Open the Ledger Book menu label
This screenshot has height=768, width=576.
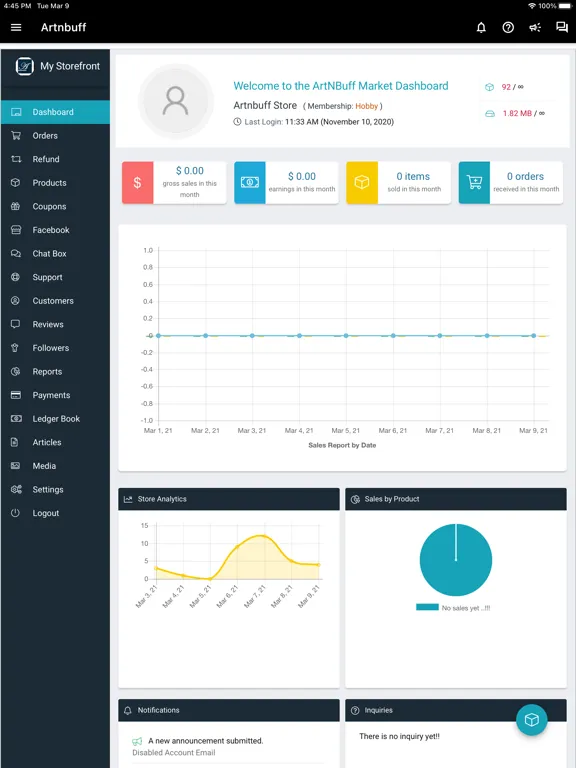[x=56, y=419]
